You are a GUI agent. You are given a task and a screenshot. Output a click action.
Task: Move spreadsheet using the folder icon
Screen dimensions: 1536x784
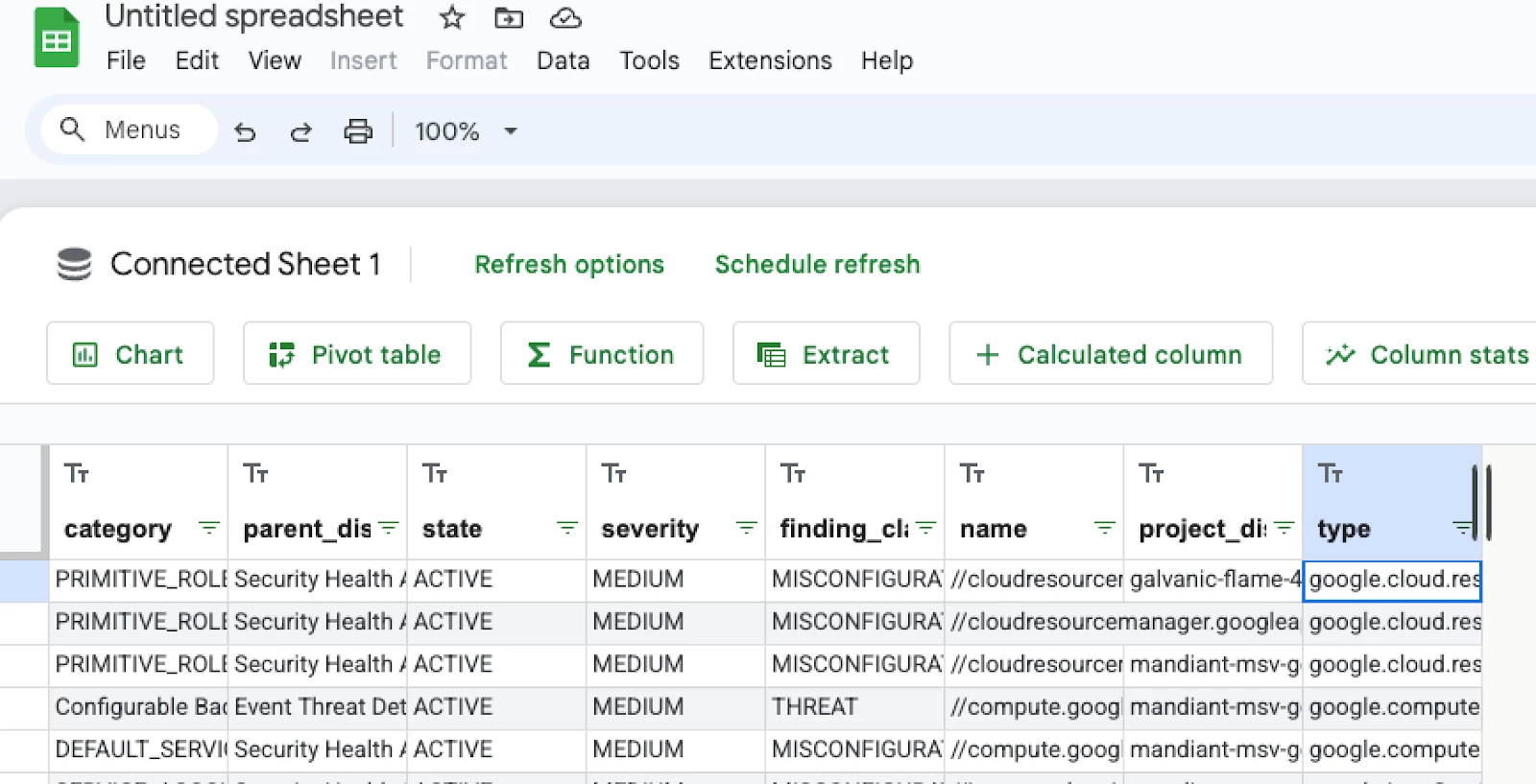pyautogui.click(x=509, y=17)
